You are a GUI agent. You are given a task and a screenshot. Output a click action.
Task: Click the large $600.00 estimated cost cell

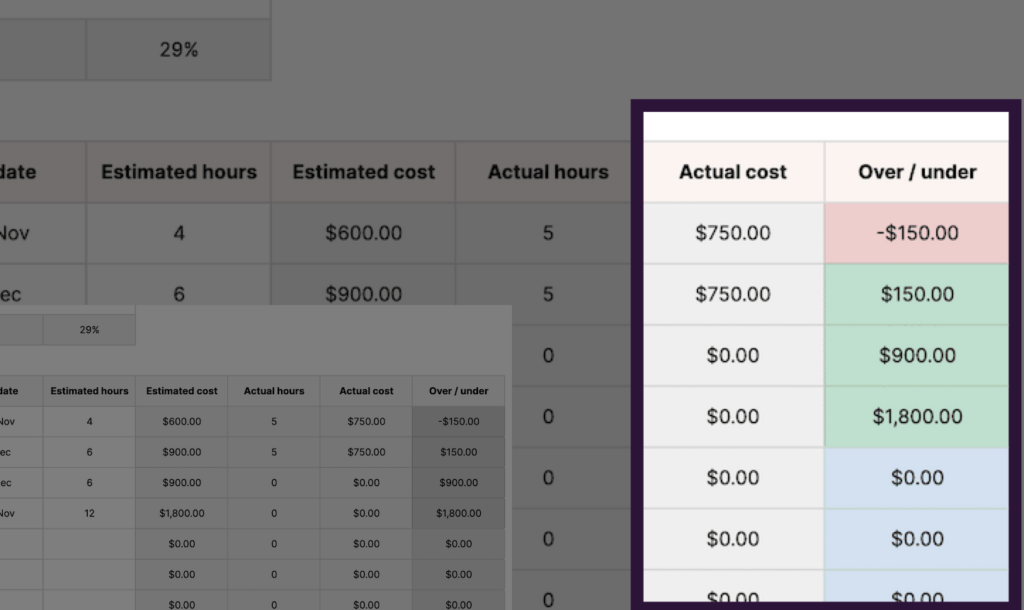pos(363,233)
